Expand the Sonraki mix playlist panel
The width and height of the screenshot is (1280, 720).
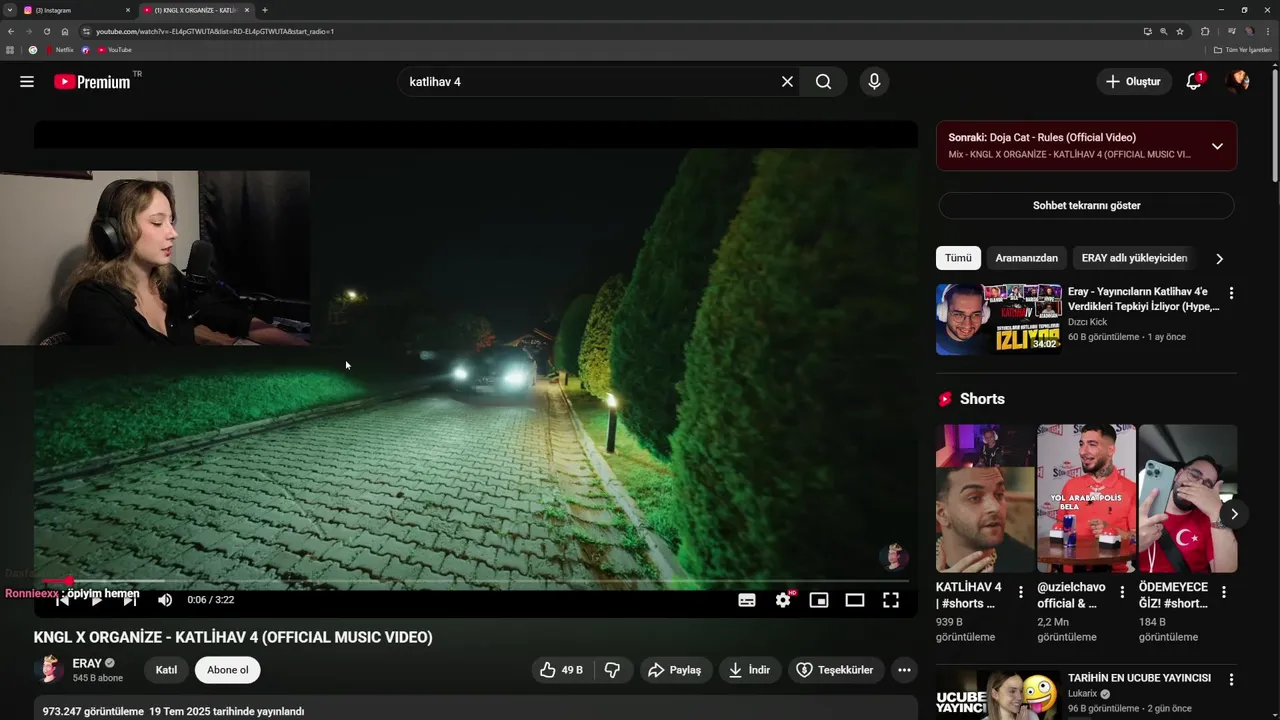pyautogui.click(x=1217, y=146)
